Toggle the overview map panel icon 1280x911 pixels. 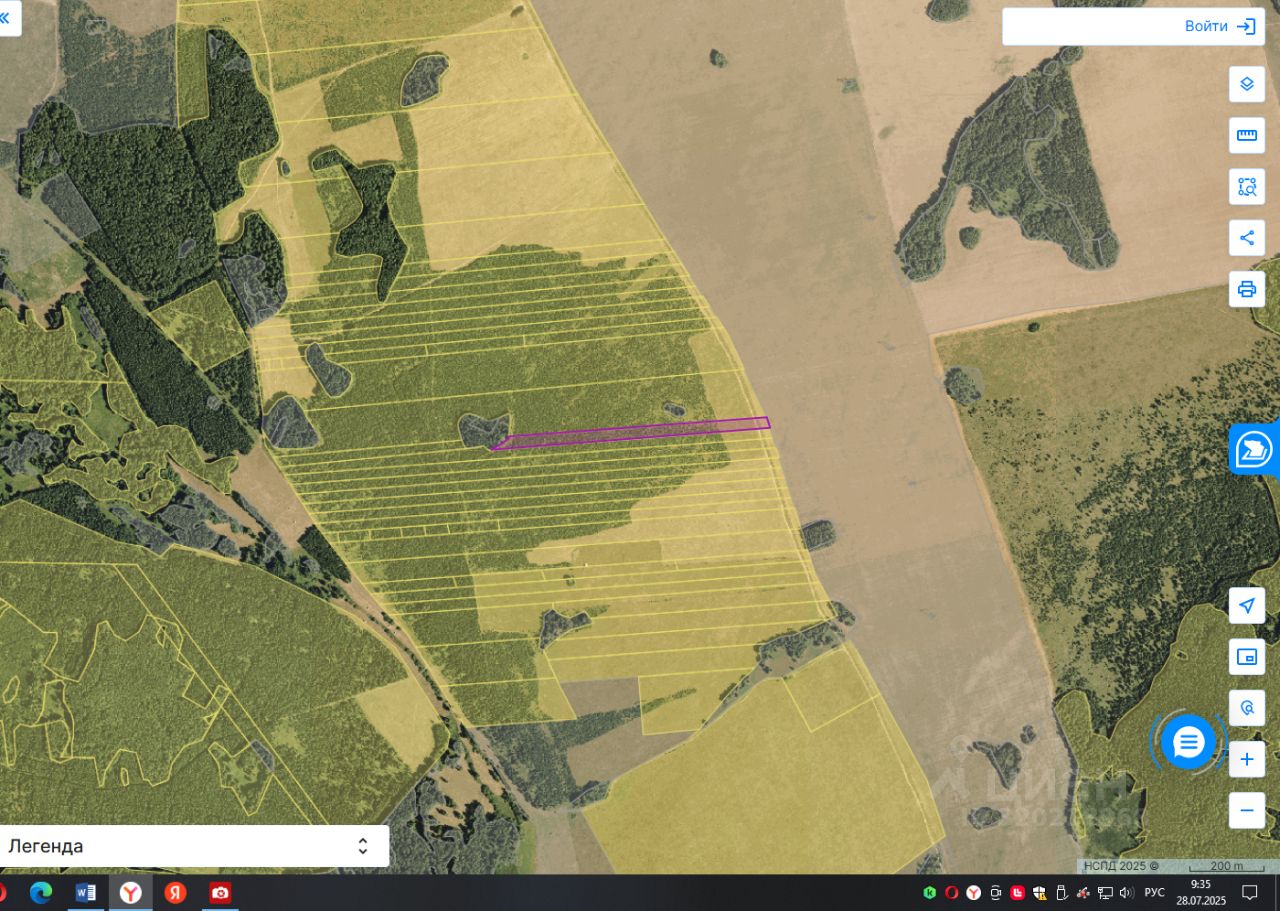(1246, 657)
